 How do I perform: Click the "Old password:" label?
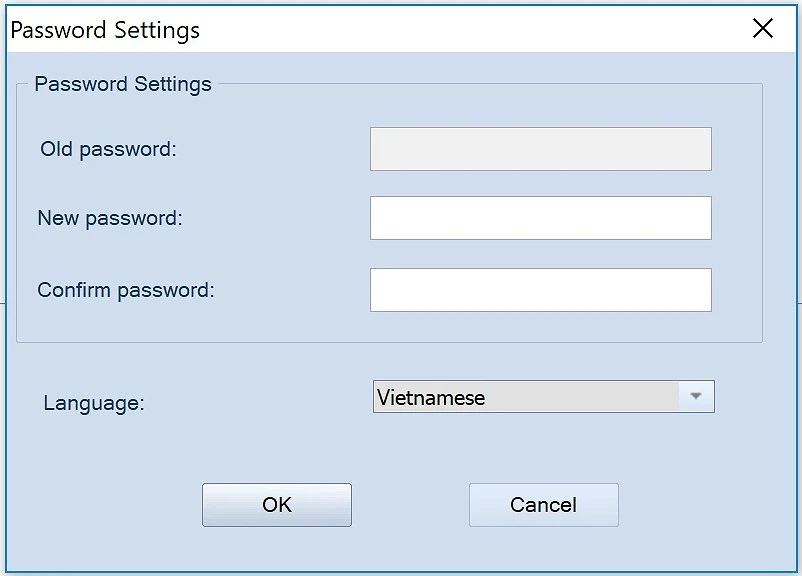108,150
